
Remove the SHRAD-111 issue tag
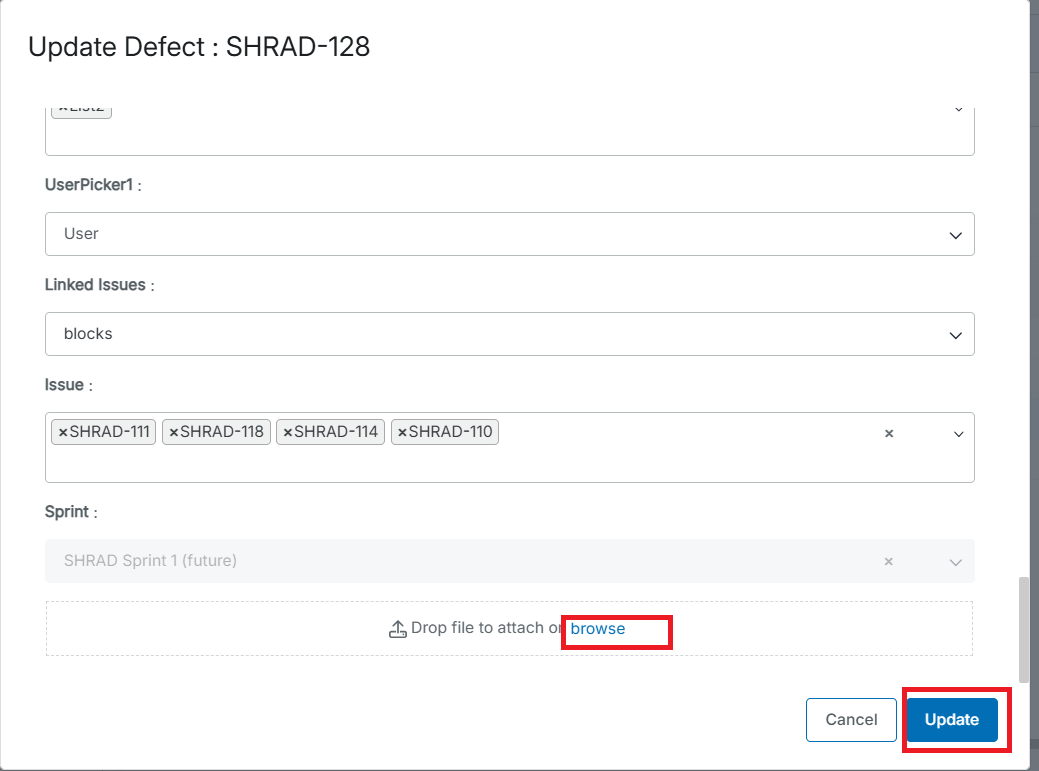tap(63, 432)
